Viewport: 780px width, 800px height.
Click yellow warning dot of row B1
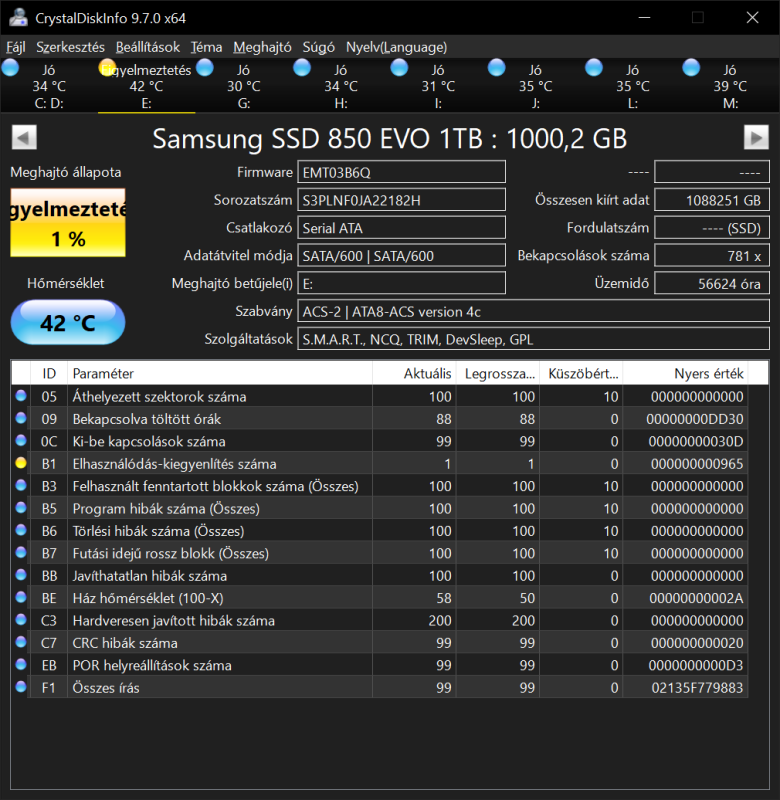(21, 463)
